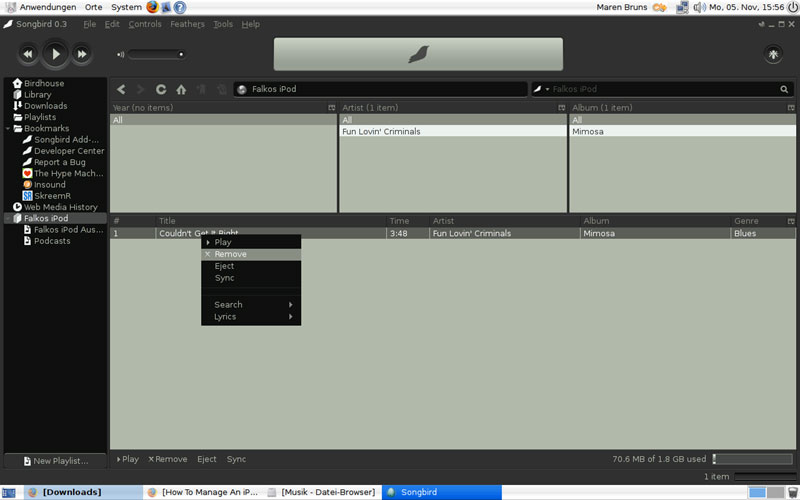
Task: Open the File menu
Action: coord(89,24)
